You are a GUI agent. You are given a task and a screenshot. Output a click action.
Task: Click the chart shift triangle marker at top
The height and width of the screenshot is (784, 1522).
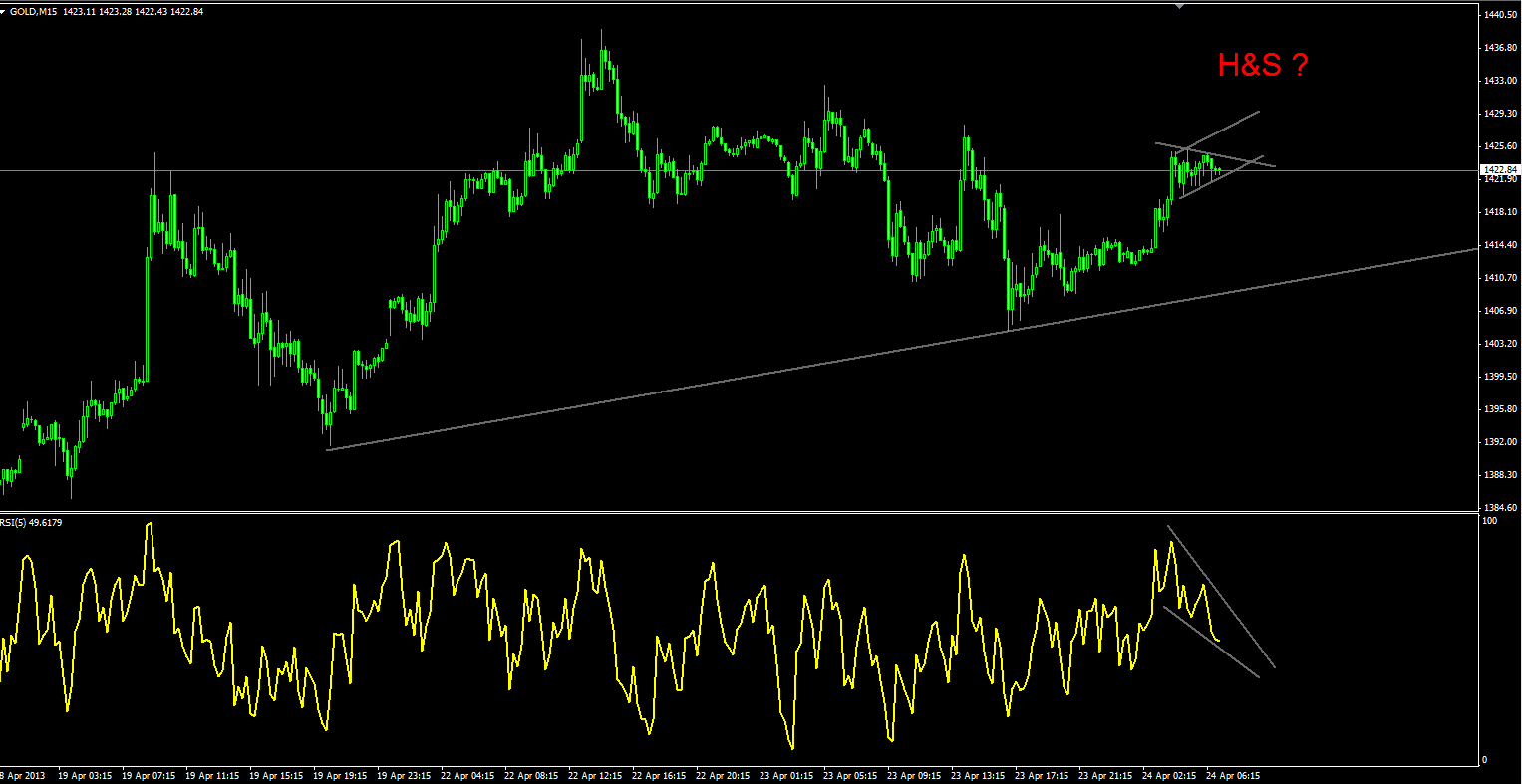coord(1180,5)
